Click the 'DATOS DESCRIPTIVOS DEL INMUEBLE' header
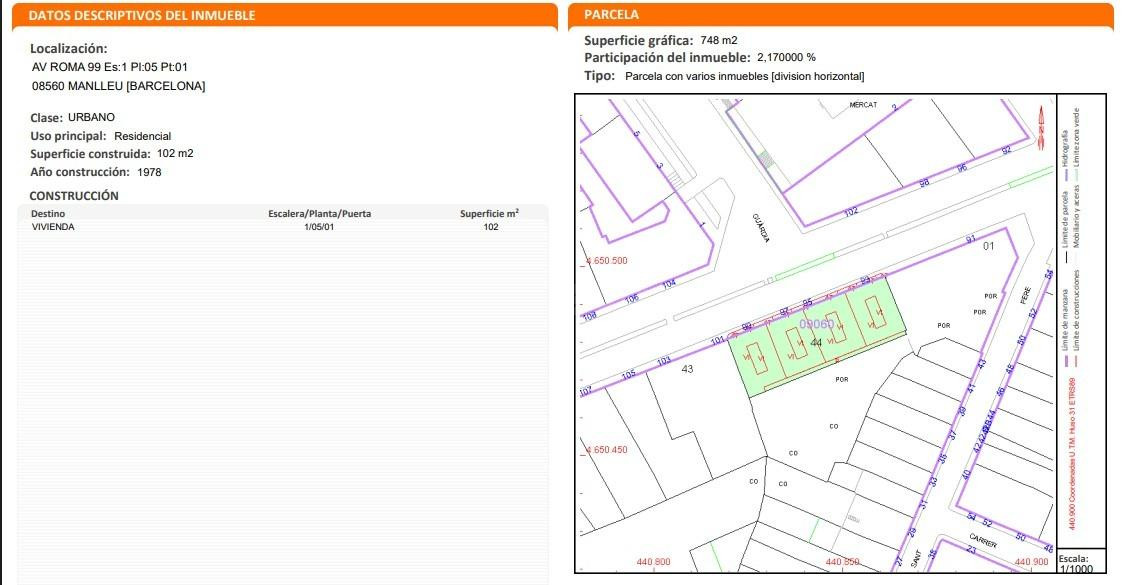Image resolution: width=1124 pixels, height=585 pixels. pyautogui.click(x=142, y=15)
